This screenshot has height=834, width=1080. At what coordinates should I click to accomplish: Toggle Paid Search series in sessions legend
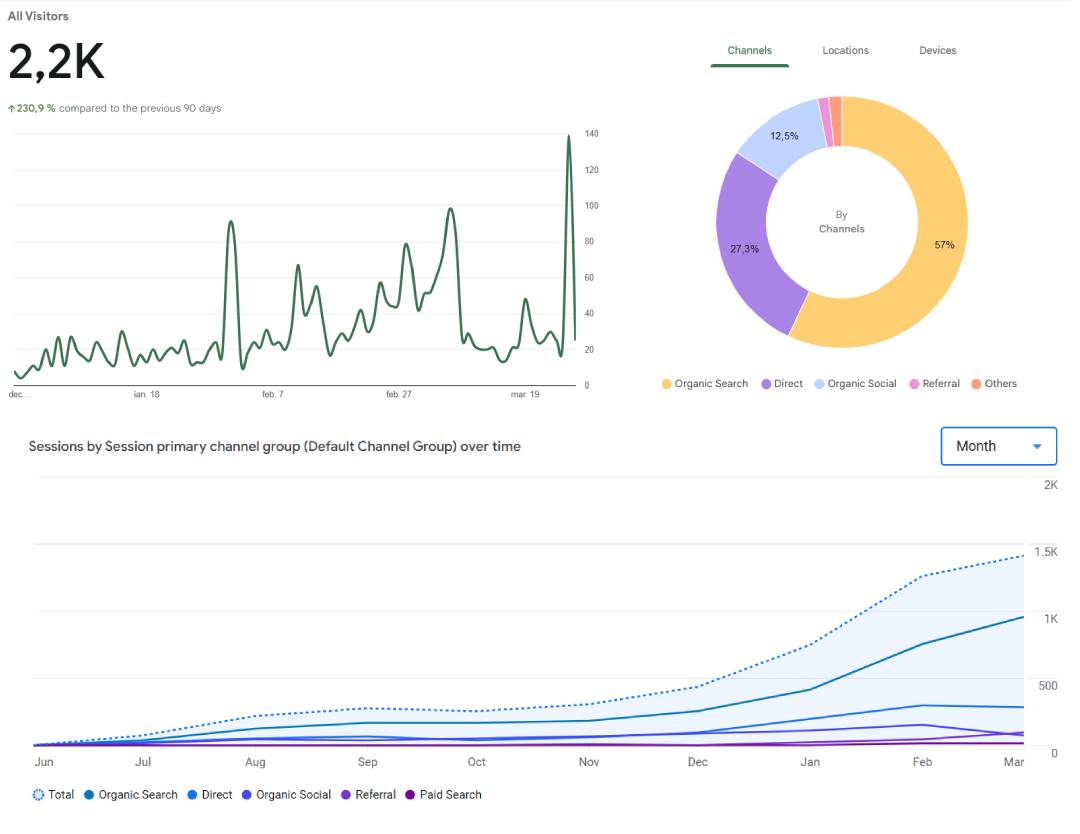411,795
